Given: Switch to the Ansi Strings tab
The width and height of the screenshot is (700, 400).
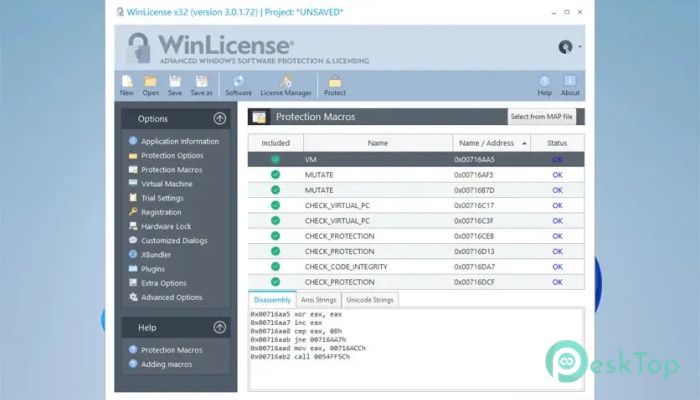Looking at the screenshot, I should [x=318, y=300].
